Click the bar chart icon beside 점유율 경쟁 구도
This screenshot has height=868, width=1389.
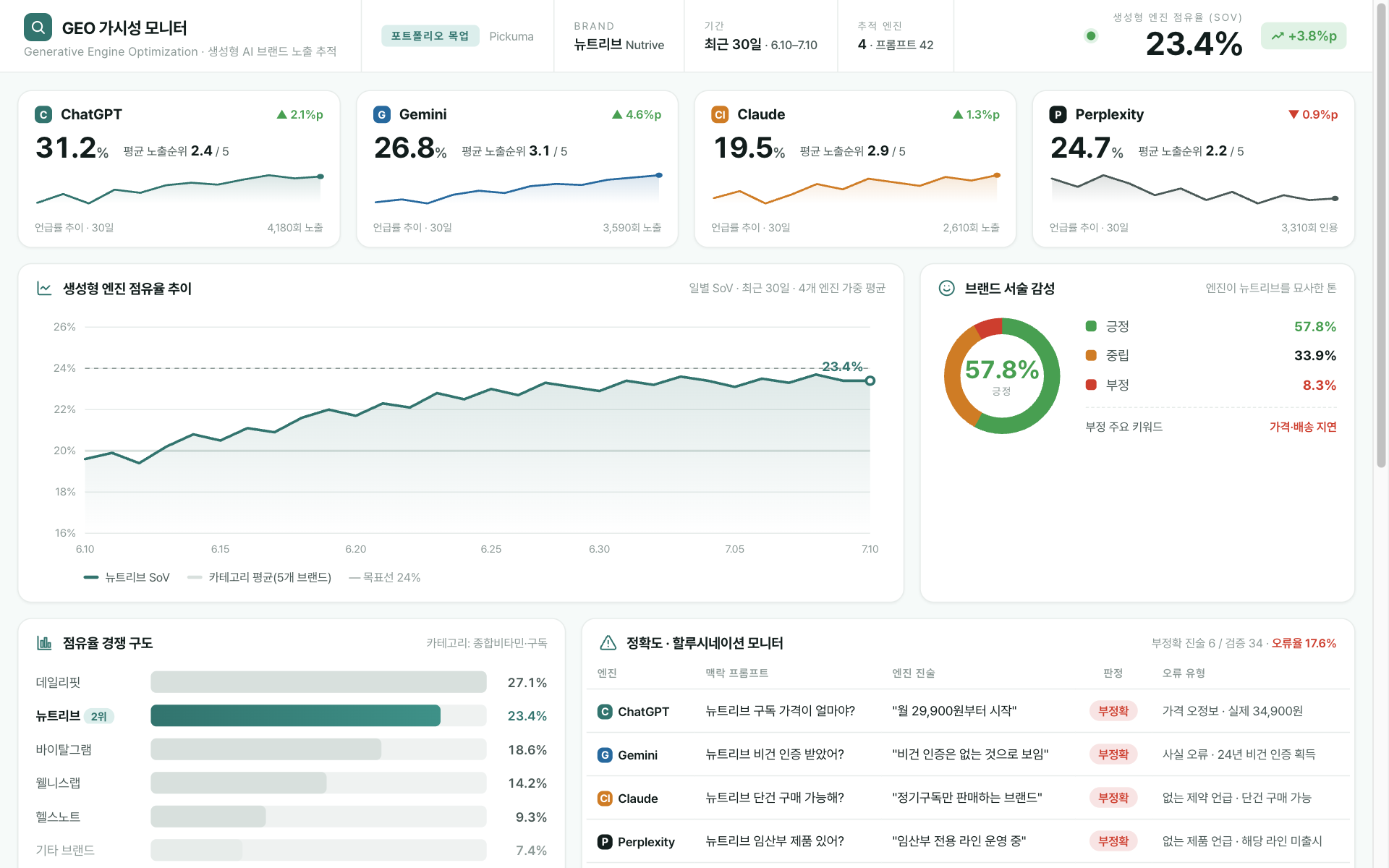(x=44, y=643)
